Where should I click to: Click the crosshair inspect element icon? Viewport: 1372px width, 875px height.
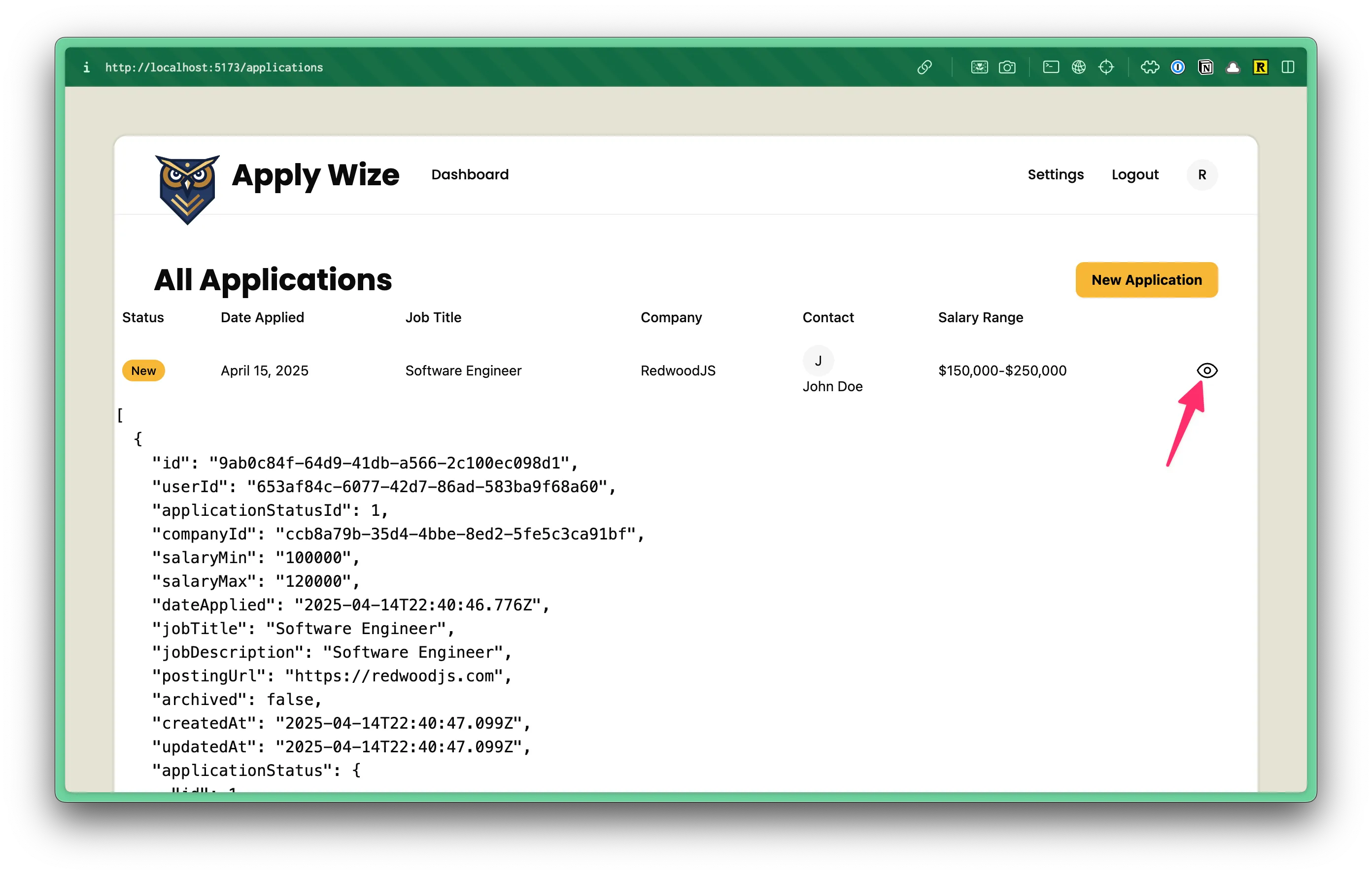click(1106, 67)
